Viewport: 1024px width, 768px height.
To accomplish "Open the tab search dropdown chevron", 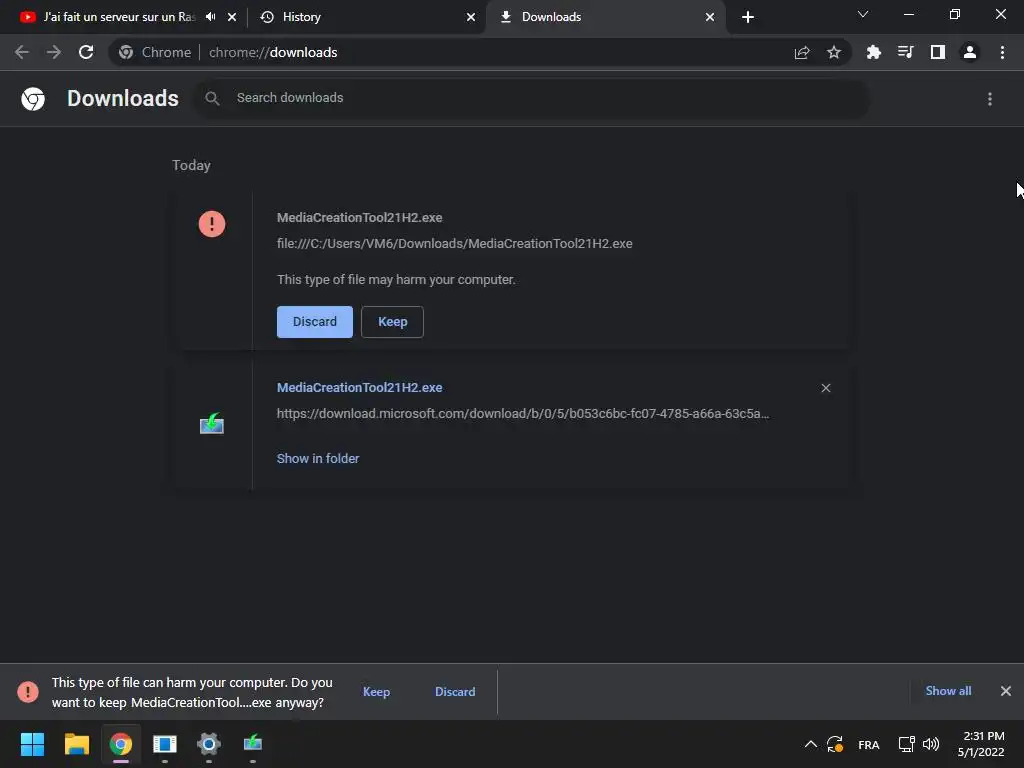I will (863, 14).
